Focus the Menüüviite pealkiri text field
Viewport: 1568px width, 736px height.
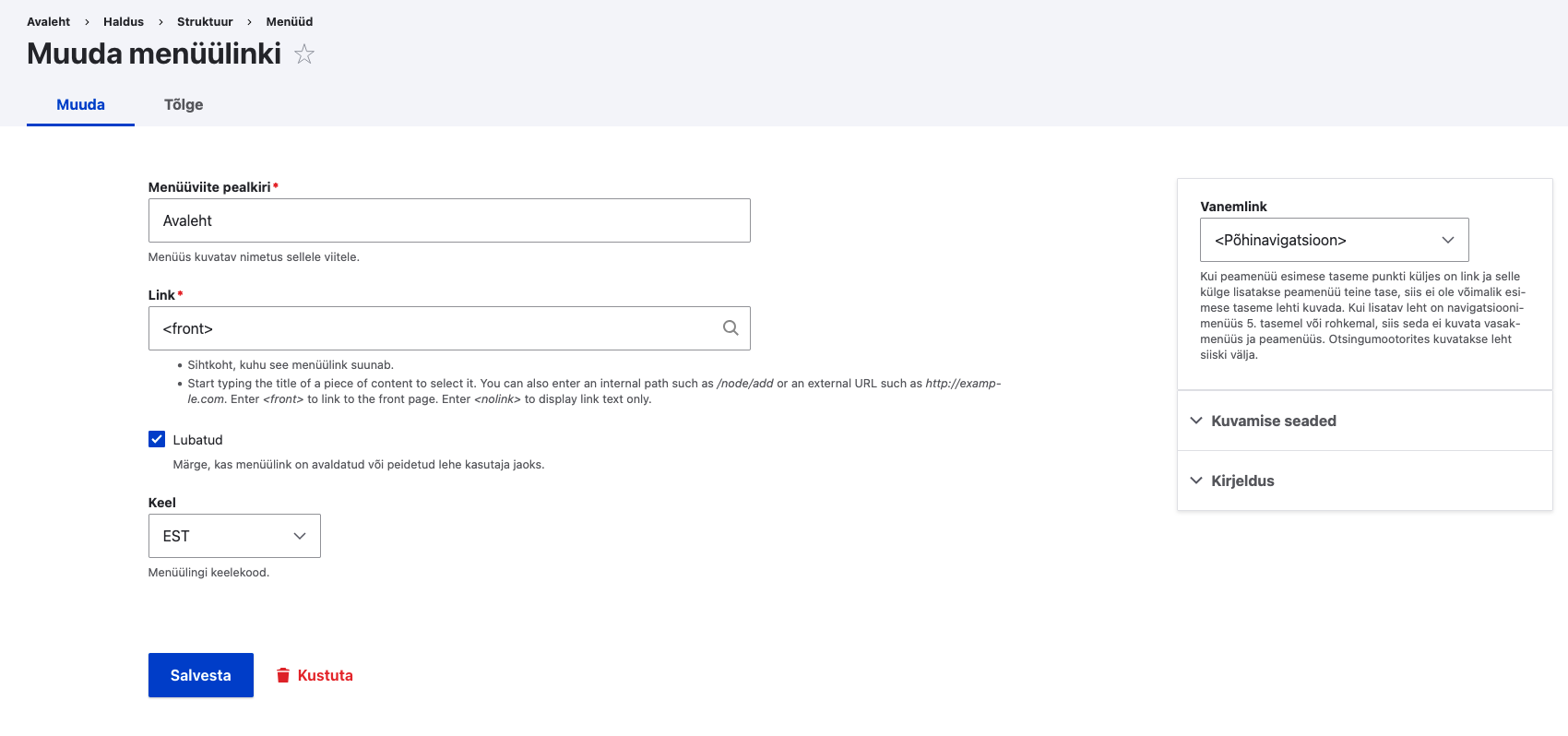[449, 220]
